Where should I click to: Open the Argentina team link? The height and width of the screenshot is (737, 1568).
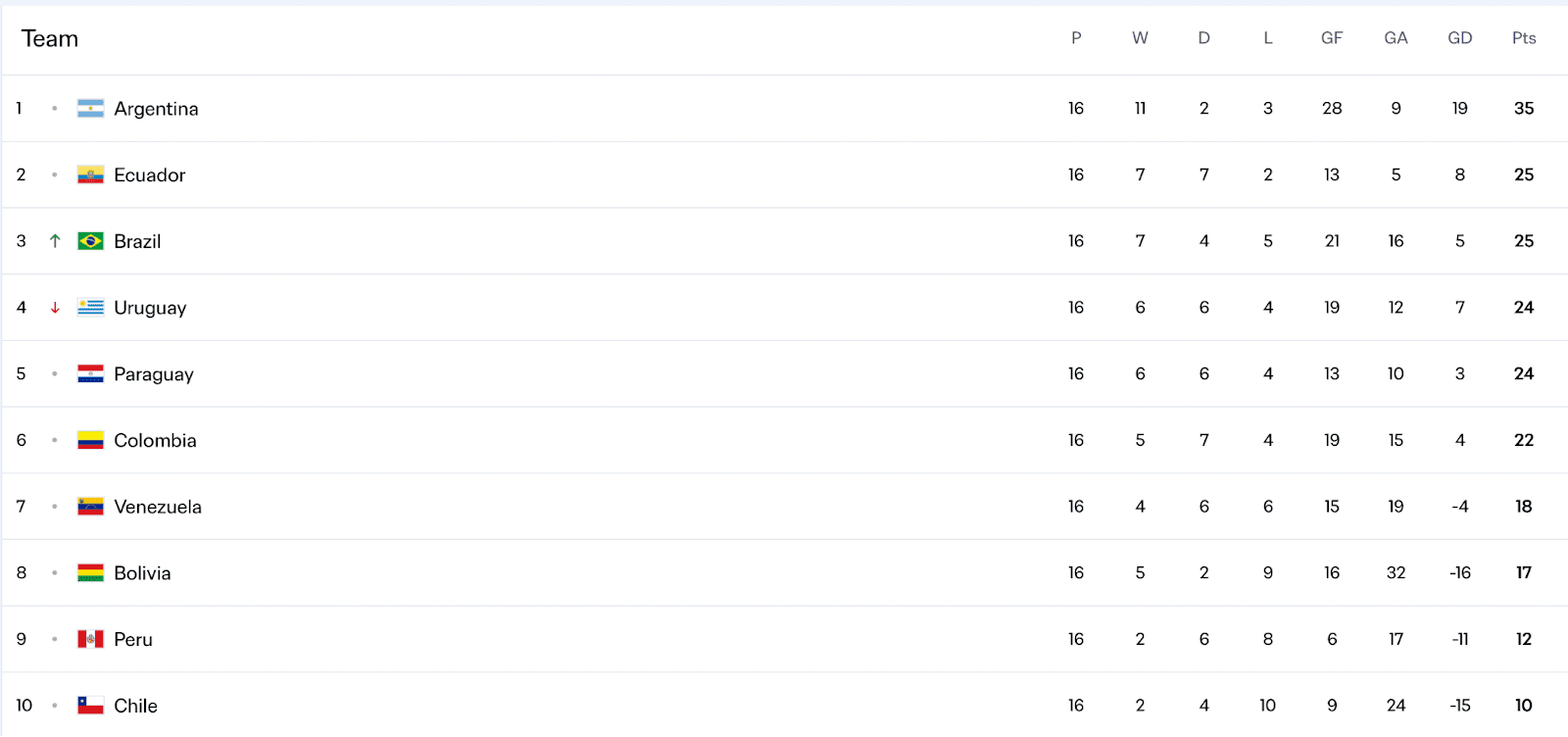click(x=156, y=109)
